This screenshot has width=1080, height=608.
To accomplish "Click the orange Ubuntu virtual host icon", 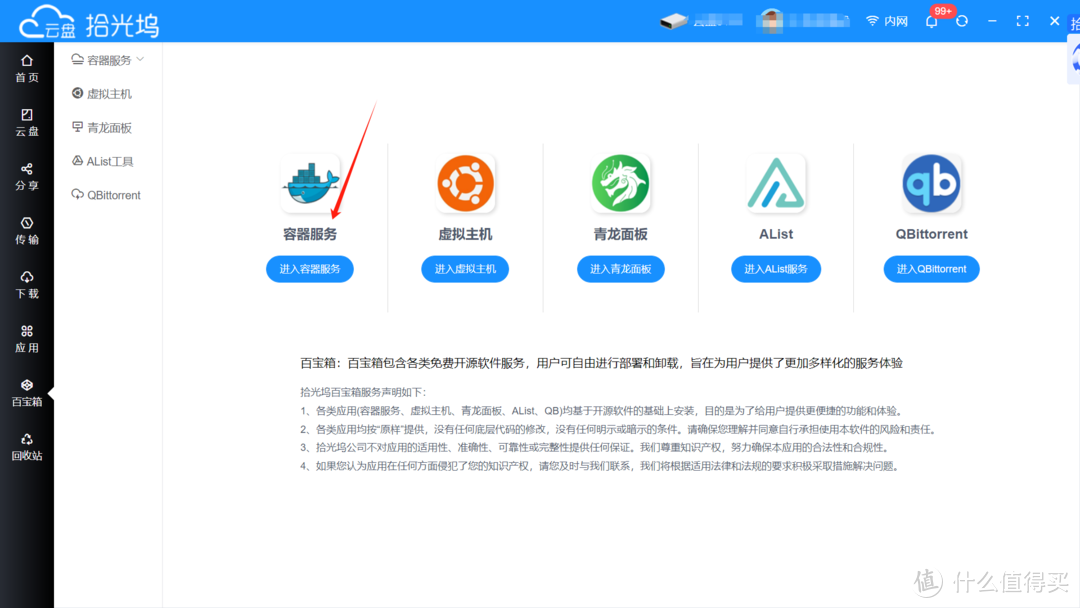I will coord(465,184).
